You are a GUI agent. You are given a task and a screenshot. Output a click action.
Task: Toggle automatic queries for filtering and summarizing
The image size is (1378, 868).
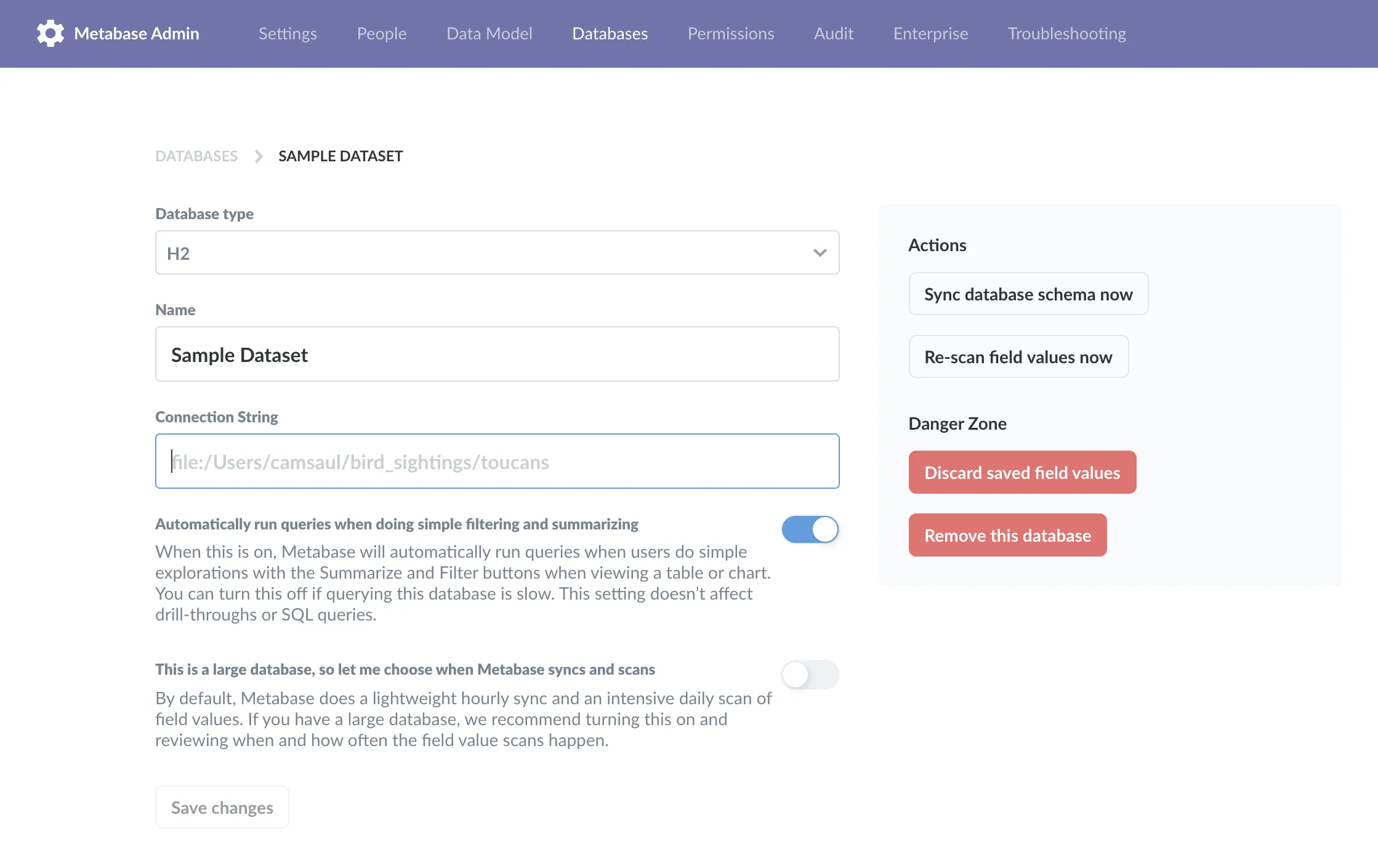pos(810,529)
